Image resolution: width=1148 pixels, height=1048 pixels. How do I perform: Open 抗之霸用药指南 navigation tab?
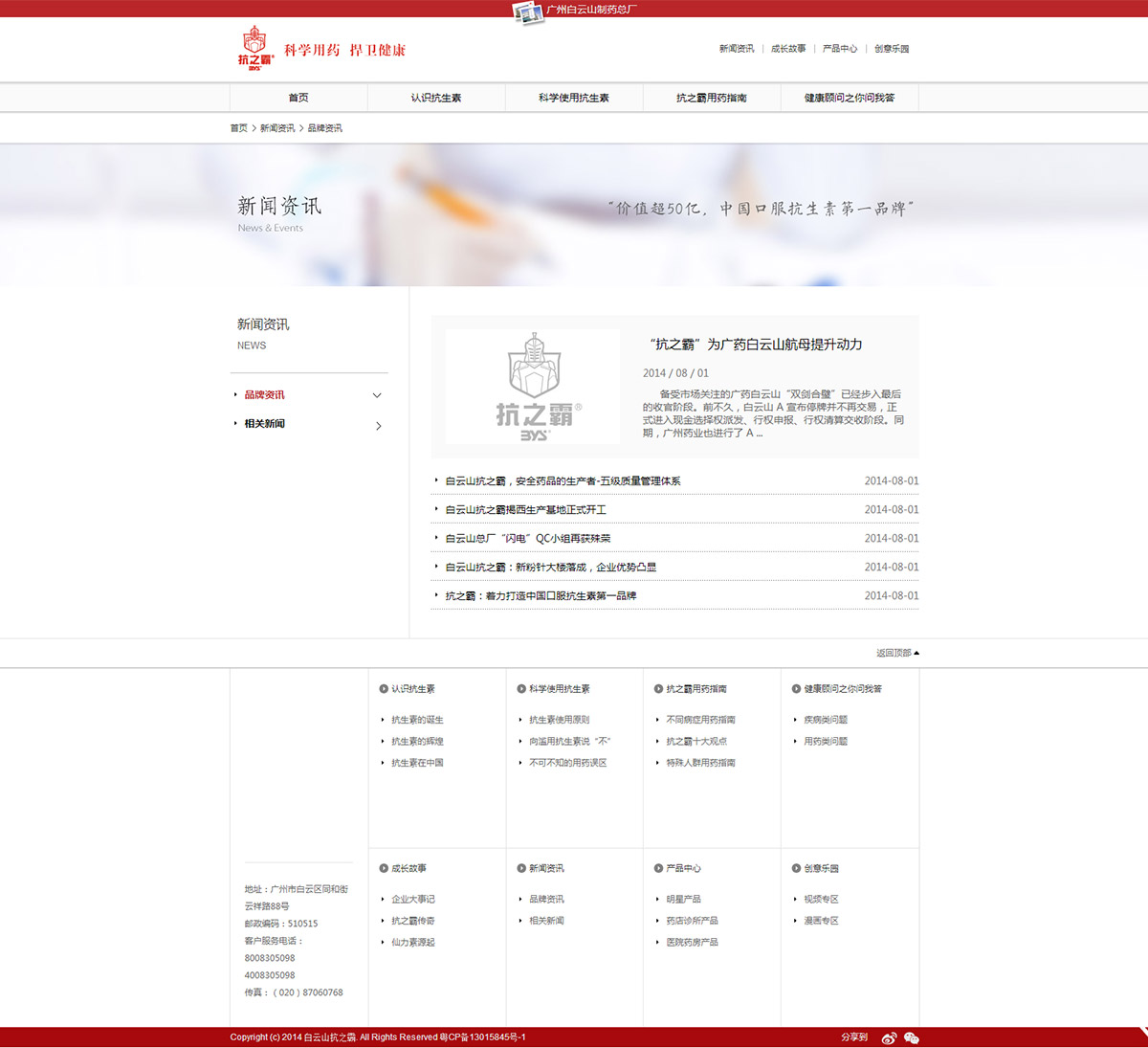[x=712, y=98]
